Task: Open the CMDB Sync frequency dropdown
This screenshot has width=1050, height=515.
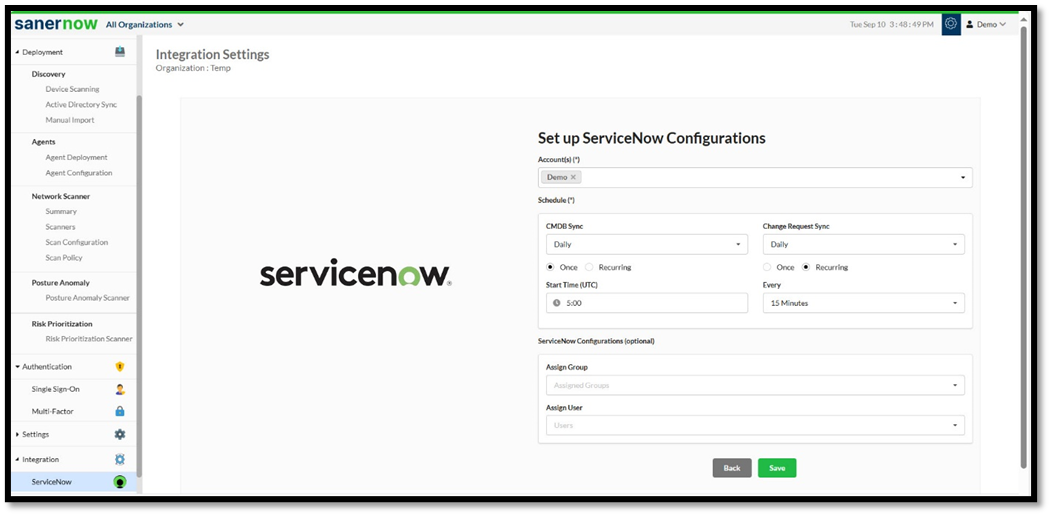Action: click(x=647, y=244)
